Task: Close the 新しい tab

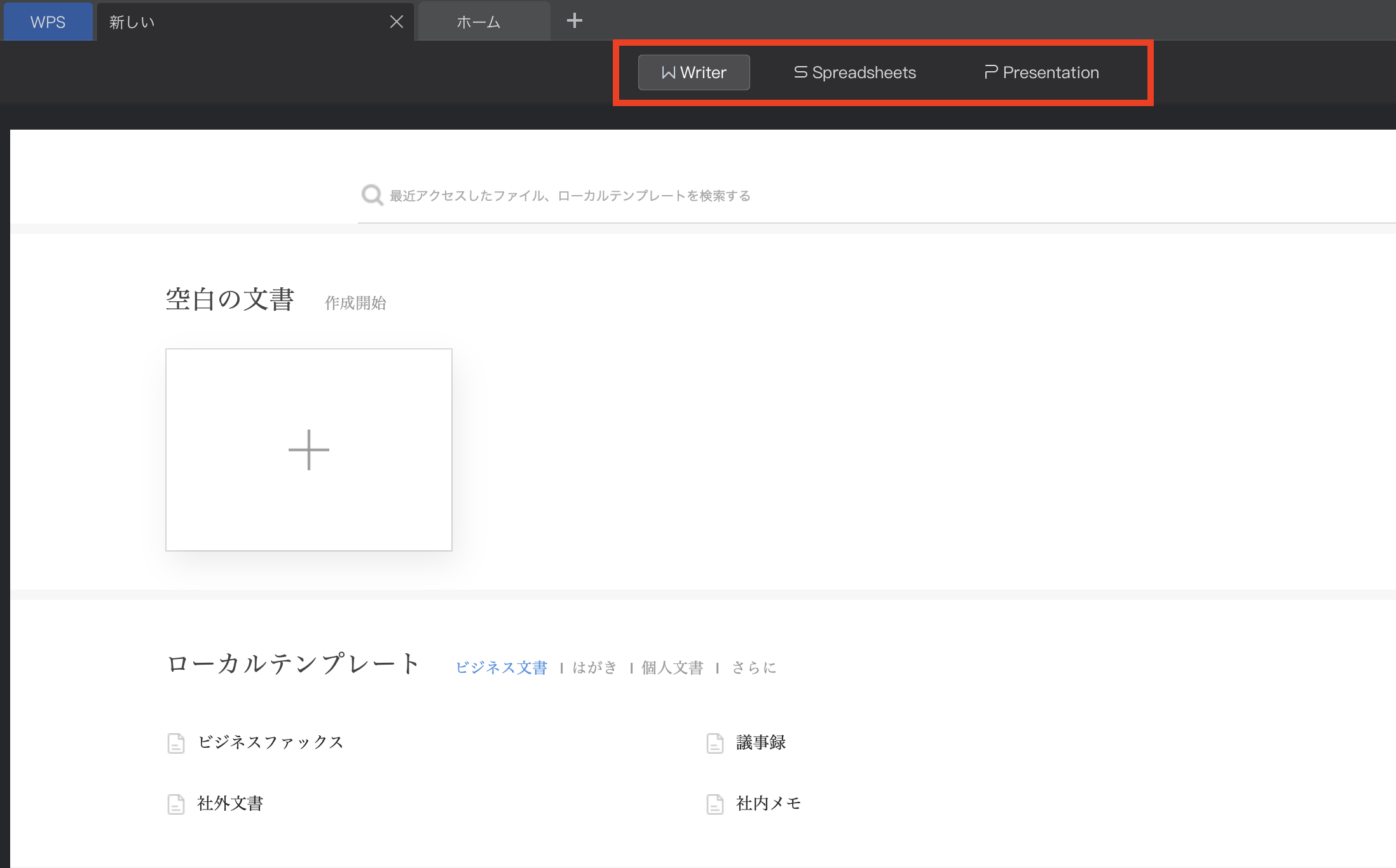Action: 397,22
